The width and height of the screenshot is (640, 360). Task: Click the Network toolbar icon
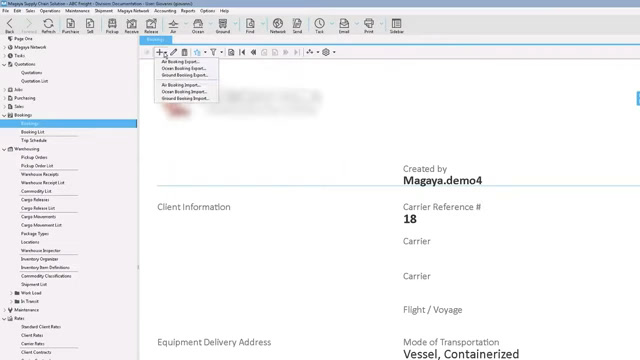coord(278,24)
